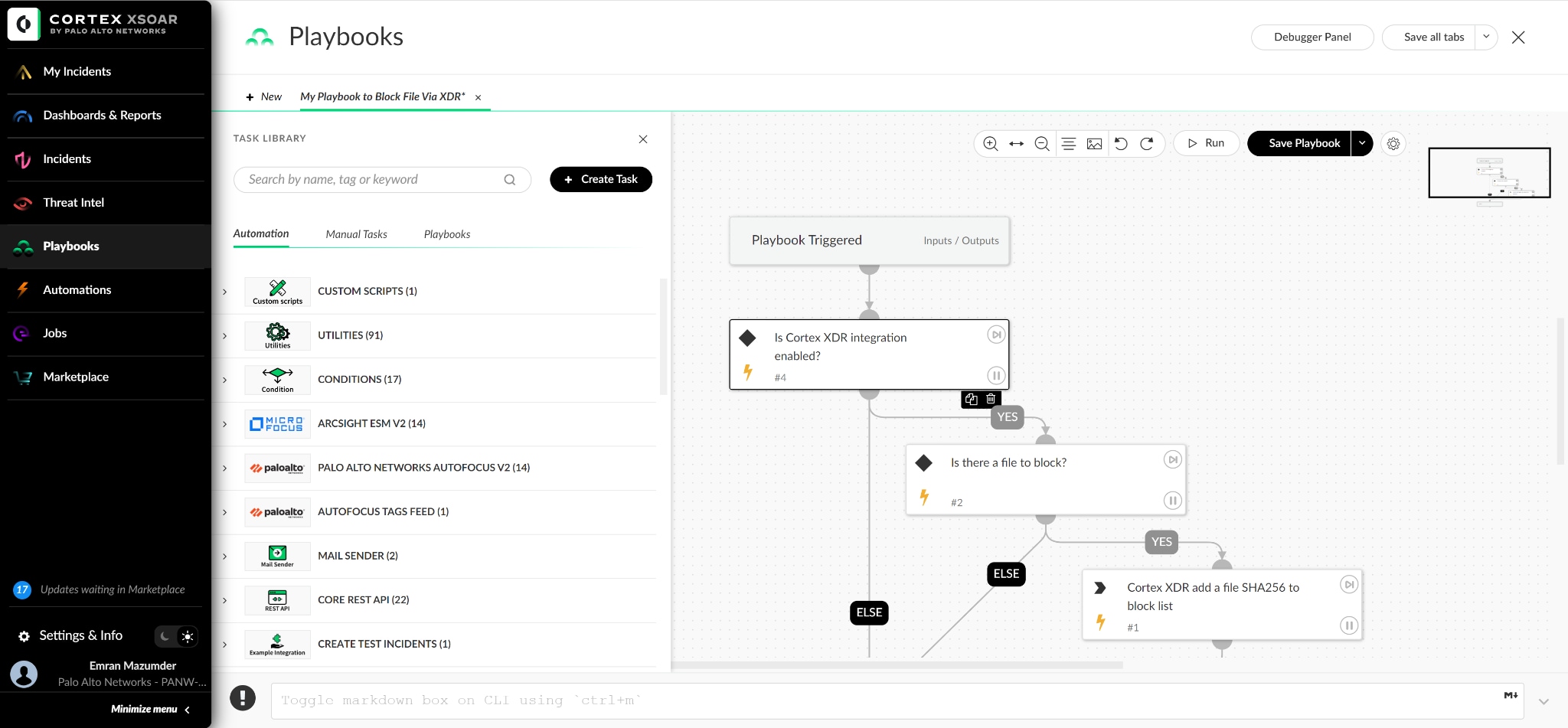The height and width of the screenshot is (728, 1568).
Task: Click Save Playbook button
Action: pos(1299,143)
